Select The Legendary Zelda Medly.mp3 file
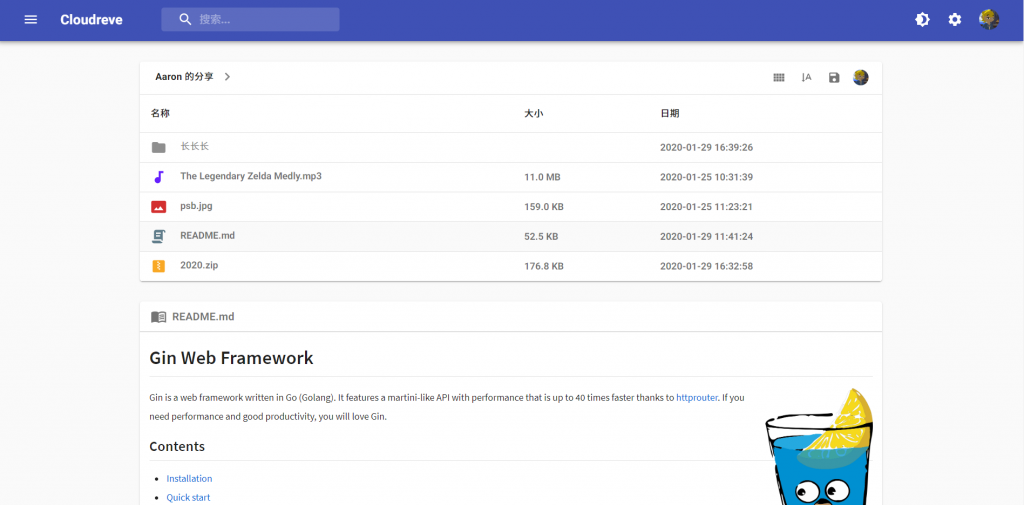Viewport: 1024px width, 505px height. click(x=250, y=177)
